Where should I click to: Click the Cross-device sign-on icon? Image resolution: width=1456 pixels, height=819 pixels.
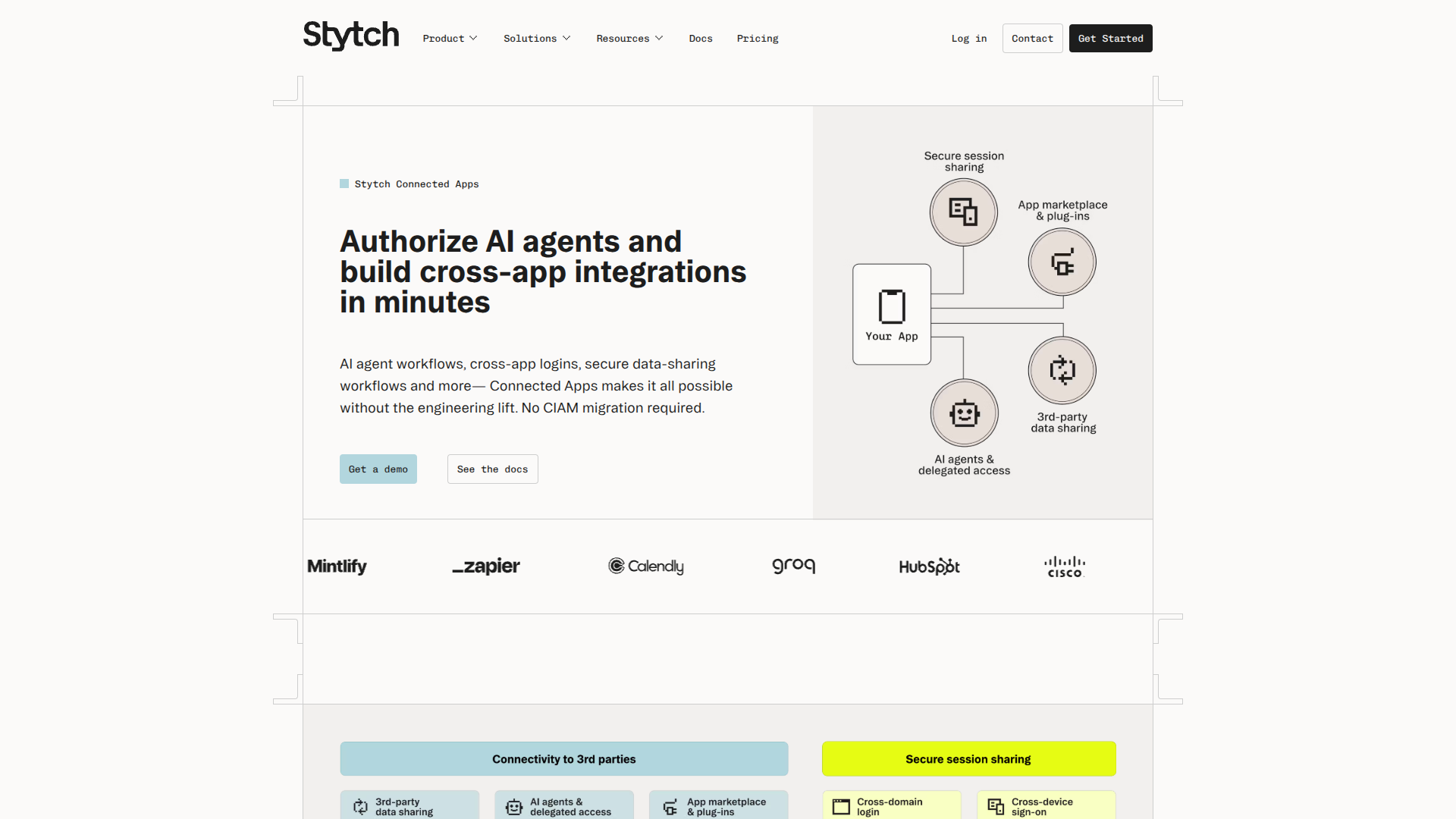click(995, 807)
